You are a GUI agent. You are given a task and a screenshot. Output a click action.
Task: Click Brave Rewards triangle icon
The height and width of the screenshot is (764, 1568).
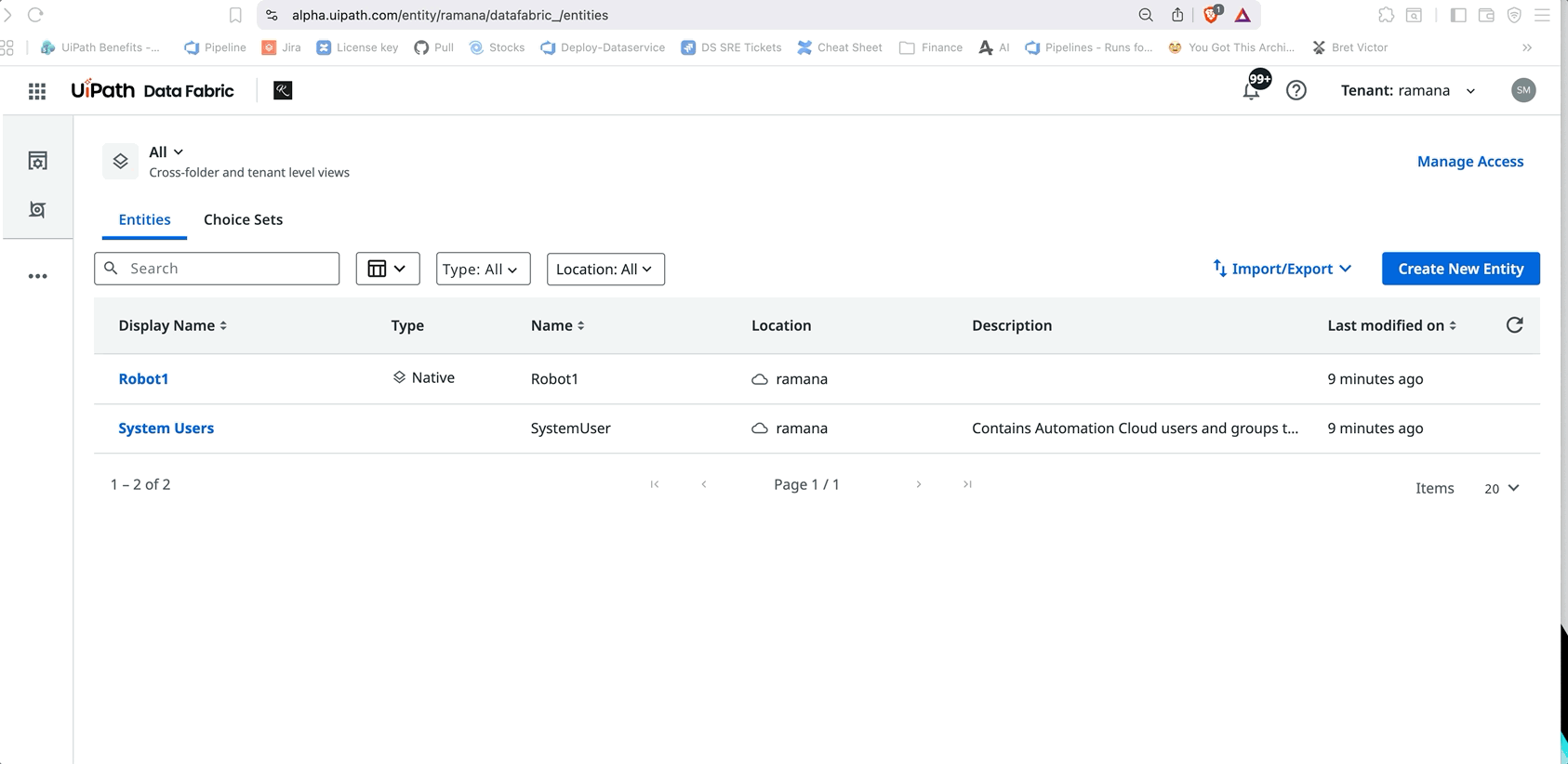click(1242, 15)
